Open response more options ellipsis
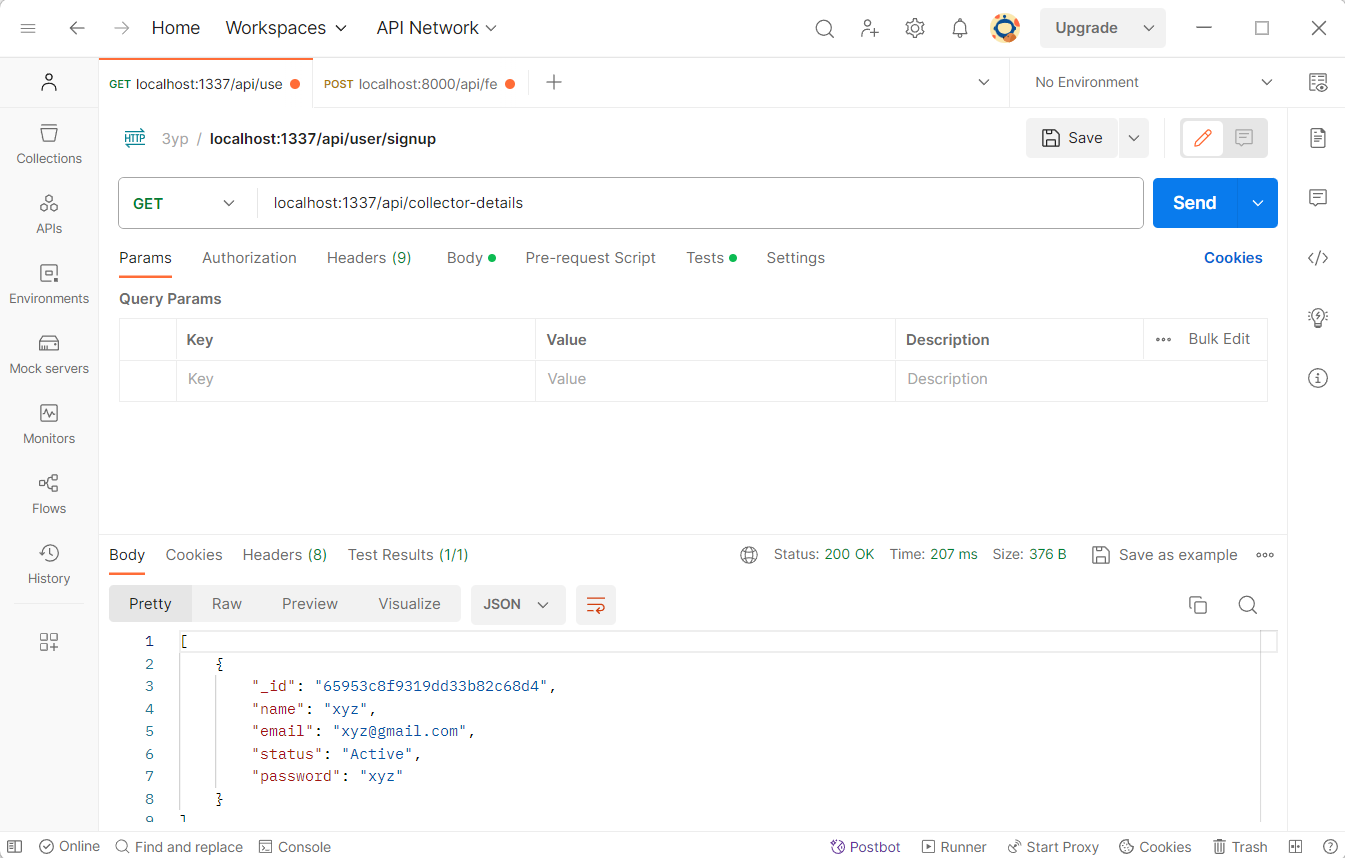Screen dimensions: 1345x858 click(x=1265, y=555)
